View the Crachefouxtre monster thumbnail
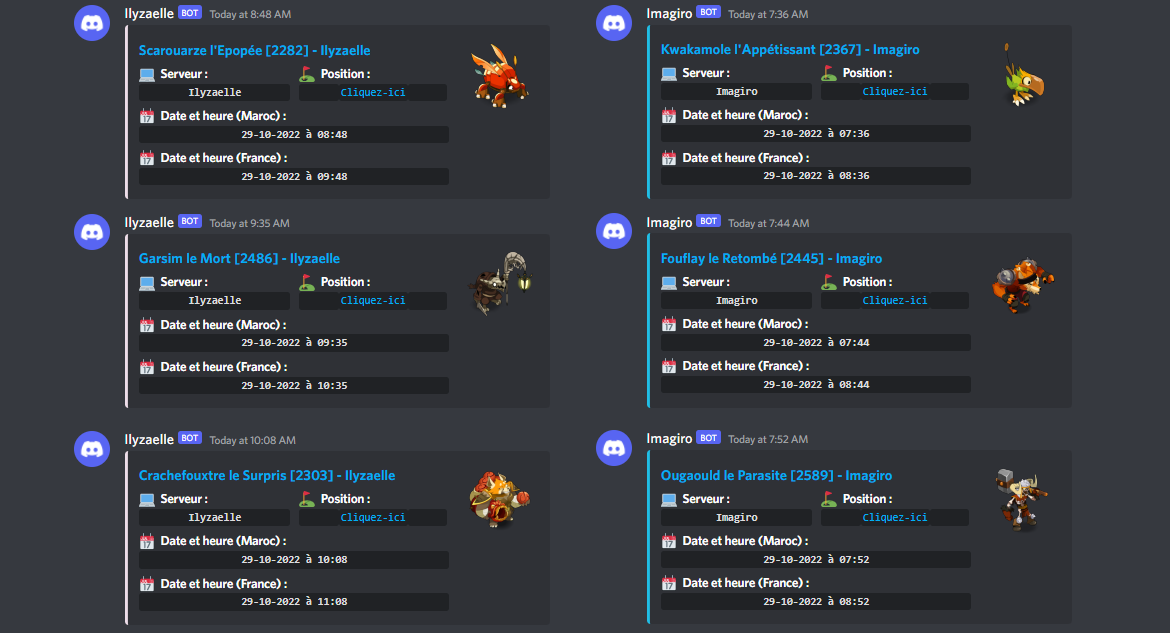1170x633 pixels. (x=500, y=499)
